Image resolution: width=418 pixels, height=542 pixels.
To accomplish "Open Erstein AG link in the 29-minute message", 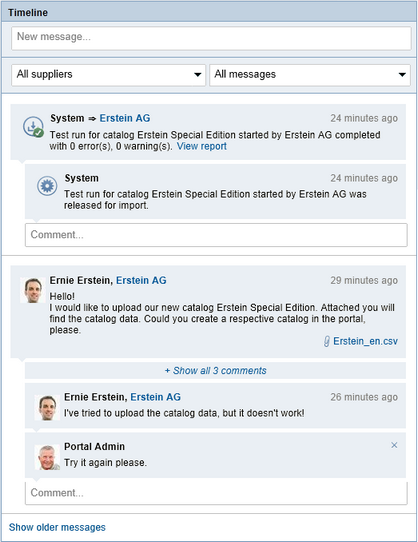I will tap(141, 280).
